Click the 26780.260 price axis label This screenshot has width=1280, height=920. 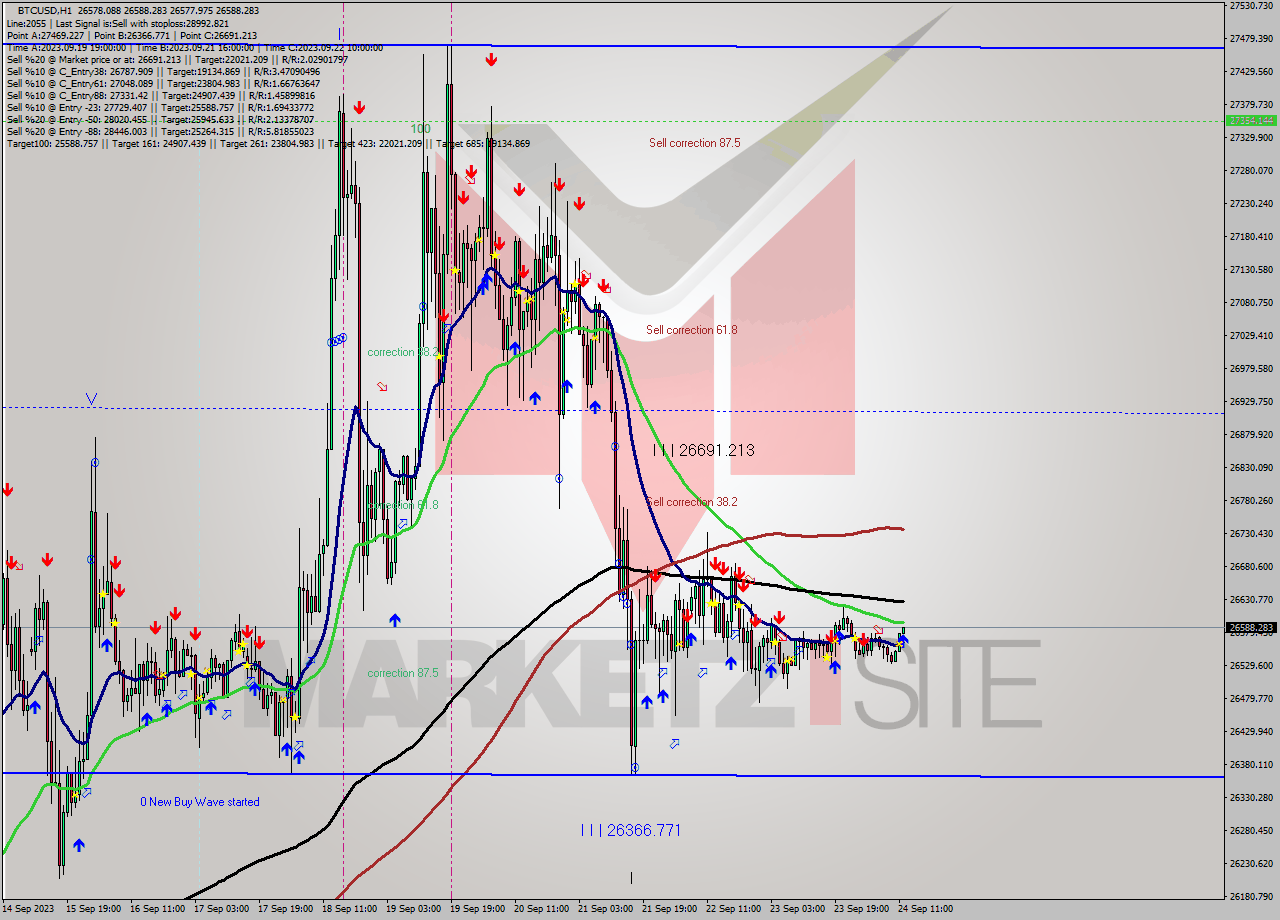pos(1251,500)
